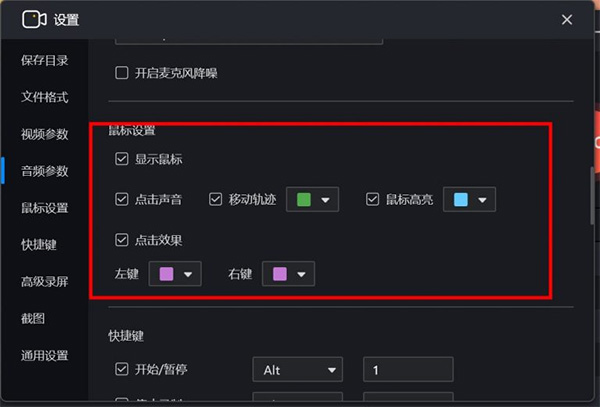Toggle the 开始/暂停 hotkey checkbox
The height and width of the screenshot is (407, 600).
122,370
